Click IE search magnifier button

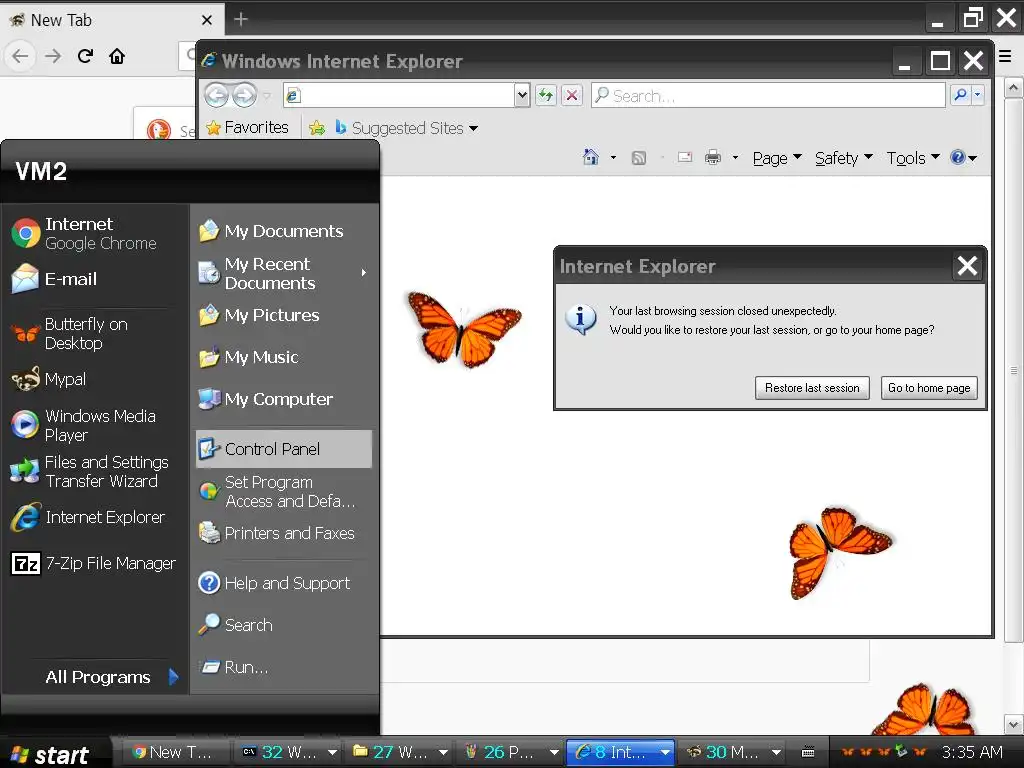click(960, 95)
